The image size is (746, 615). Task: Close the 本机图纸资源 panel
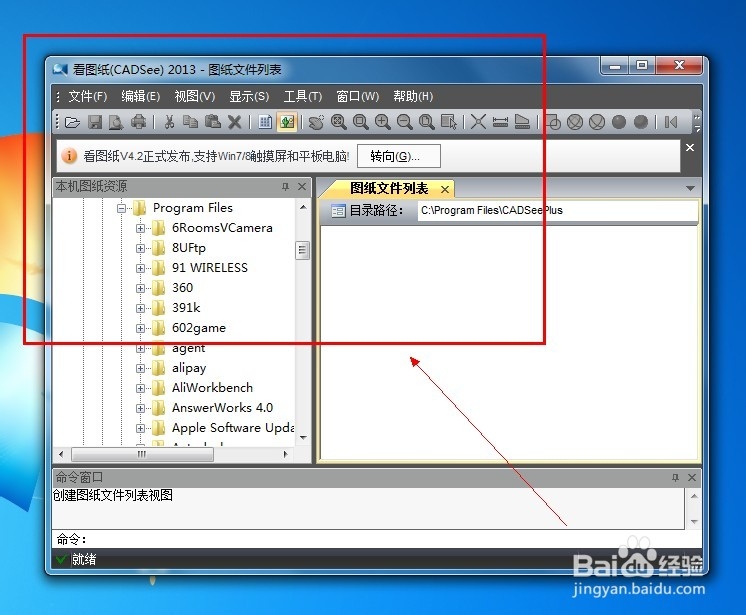(302, 186)
